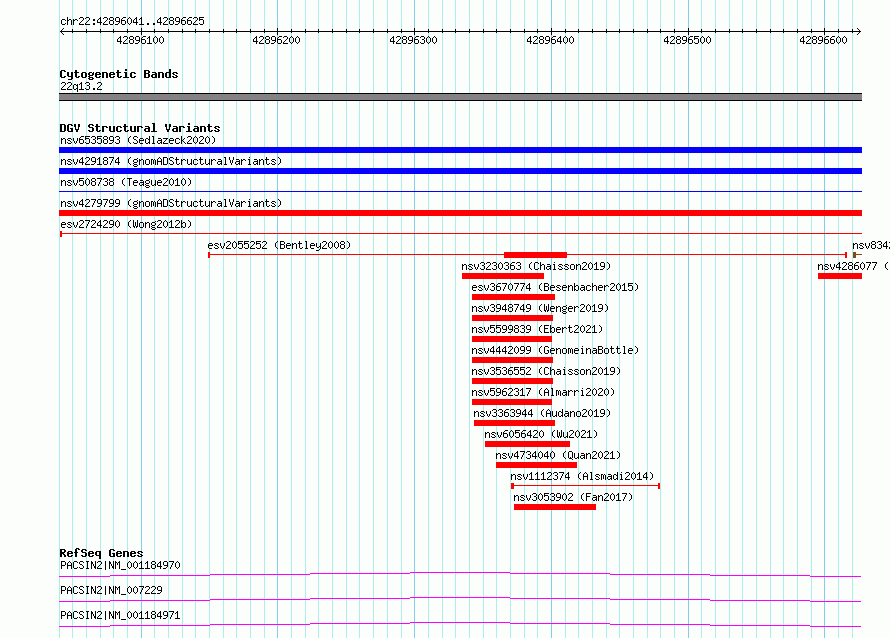The height and width of the screenshot is (638, 890).
Task: Click the red bar under esv3670774
Action: pos(513,297)
